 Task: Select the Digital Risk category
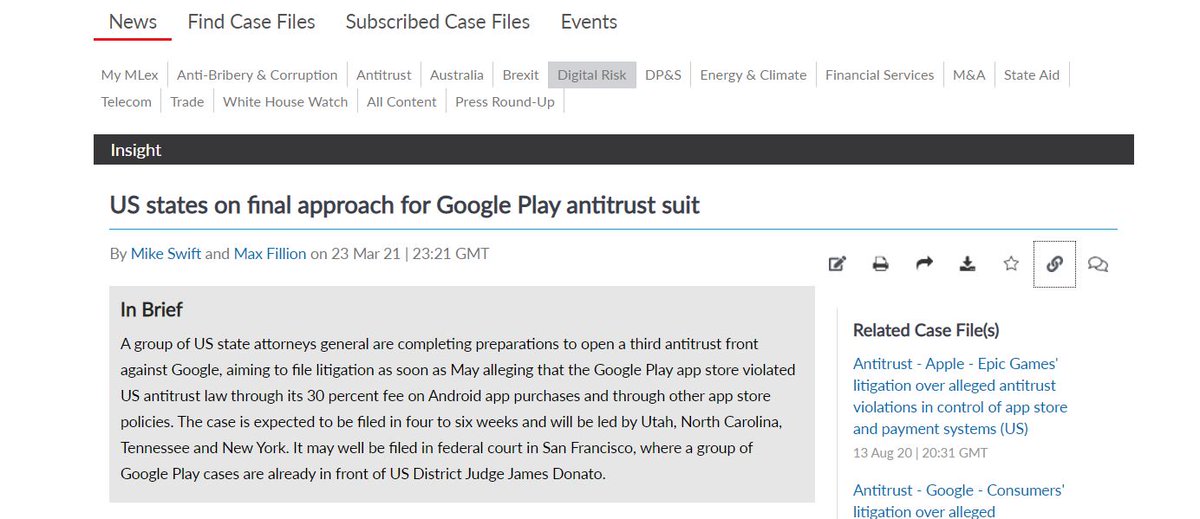tap(592, 75)
